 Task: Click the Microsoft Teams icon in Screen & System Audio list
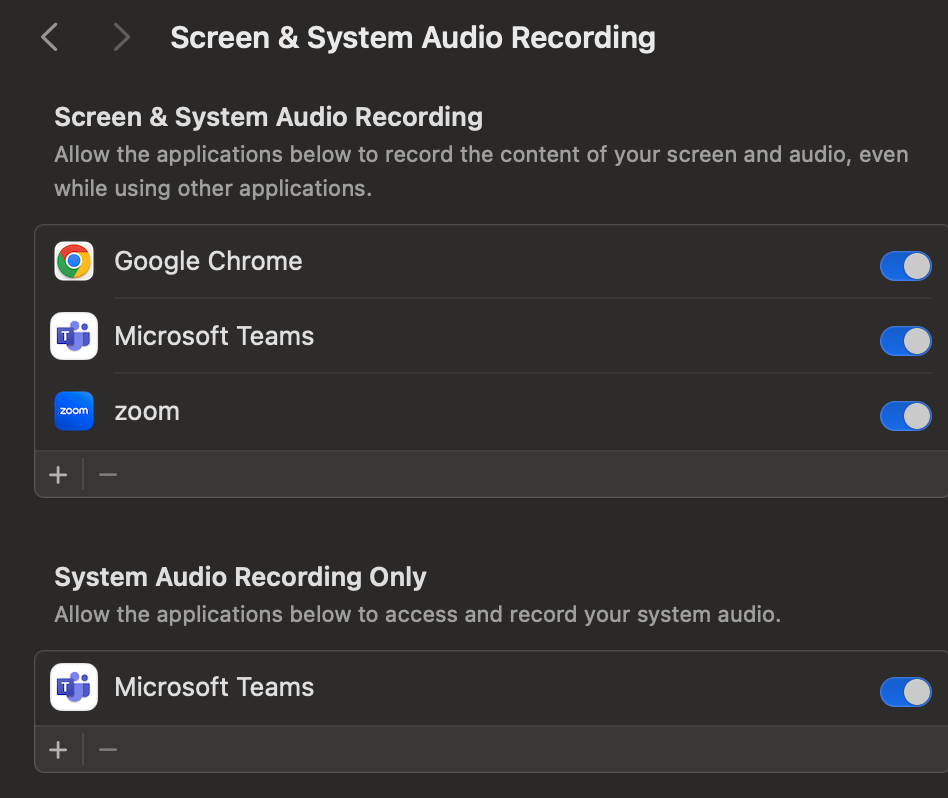74,336
